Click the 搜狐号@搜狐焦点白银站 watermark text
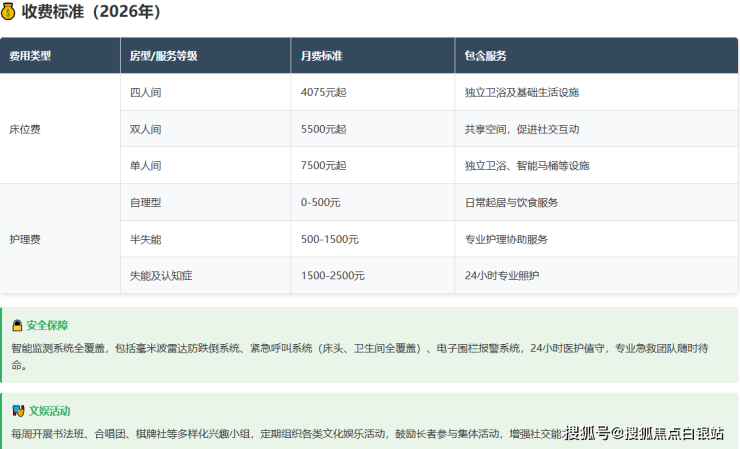The image size is (740, 449). 645,432
